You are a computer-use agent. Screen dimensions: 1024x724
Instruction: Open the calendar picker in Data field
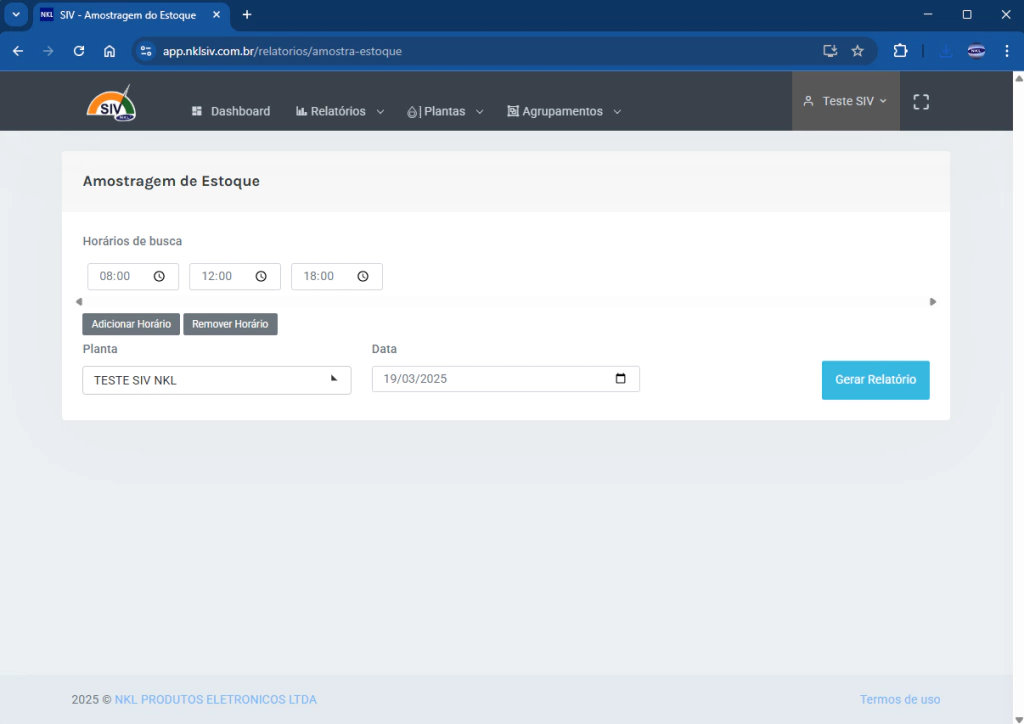pyautogui.click(x=620, y=379)
